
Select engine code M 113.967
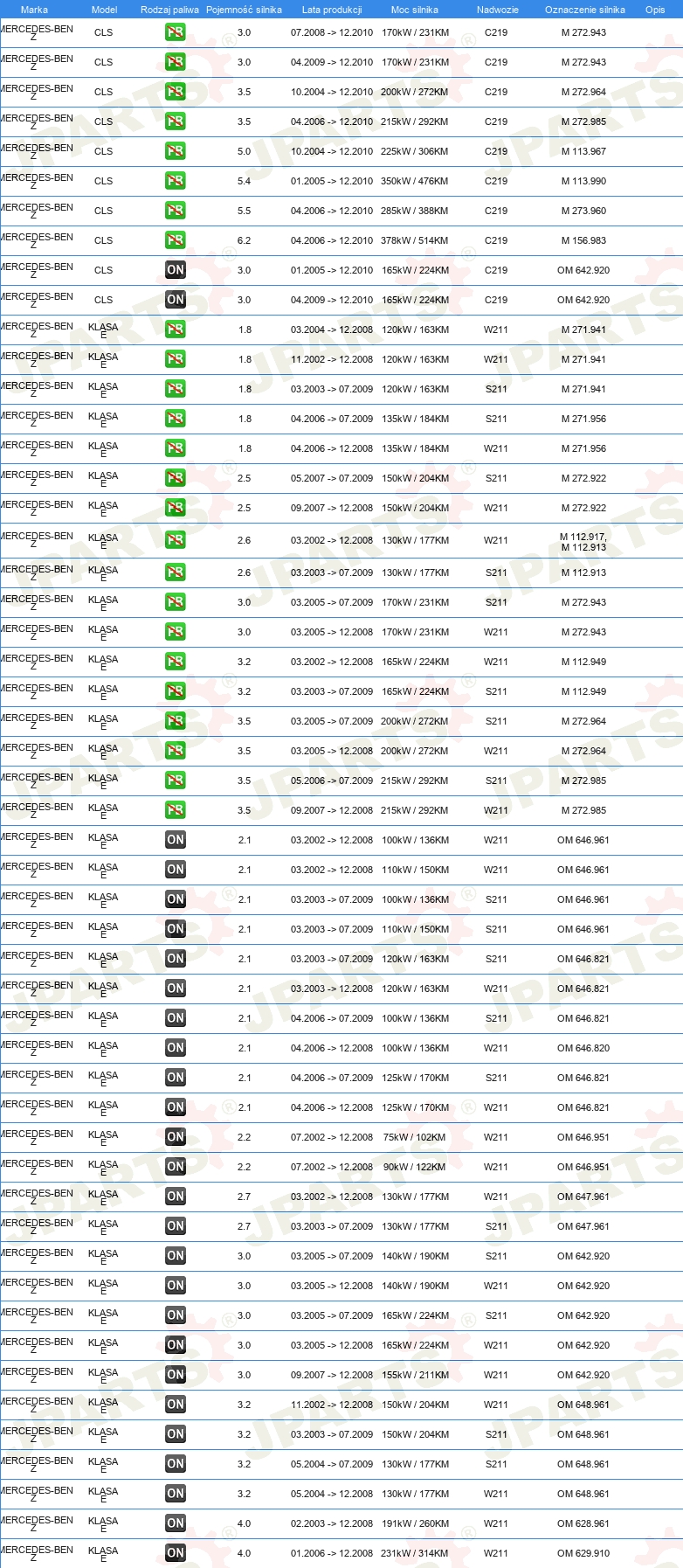pos(583,151)
